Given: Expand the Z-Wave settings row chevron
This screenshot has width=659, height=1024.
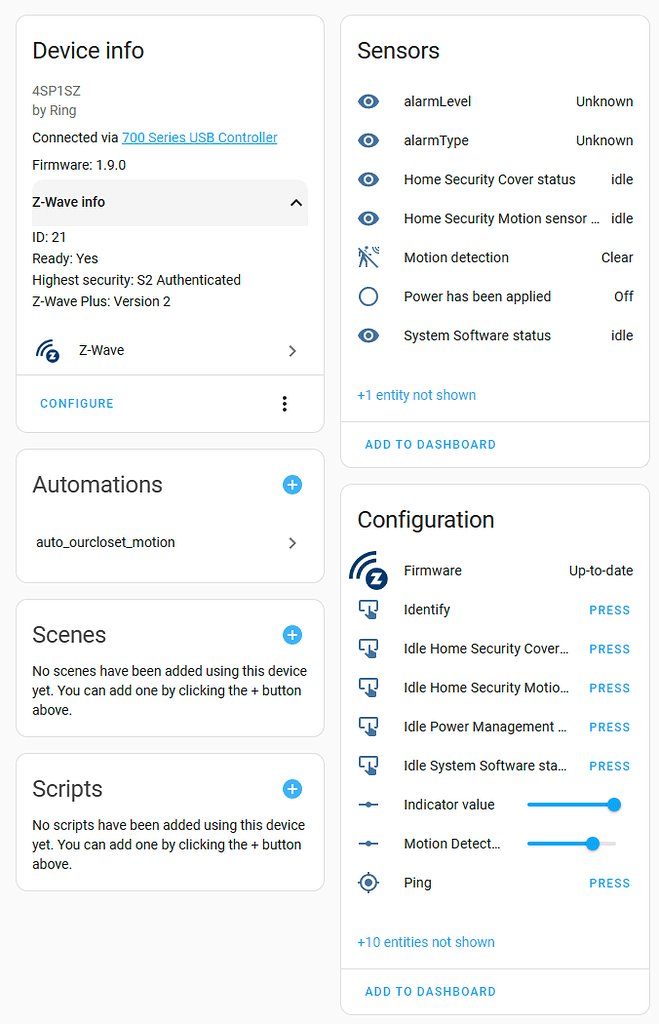Looking at the screenshot, I should [292, 350].
